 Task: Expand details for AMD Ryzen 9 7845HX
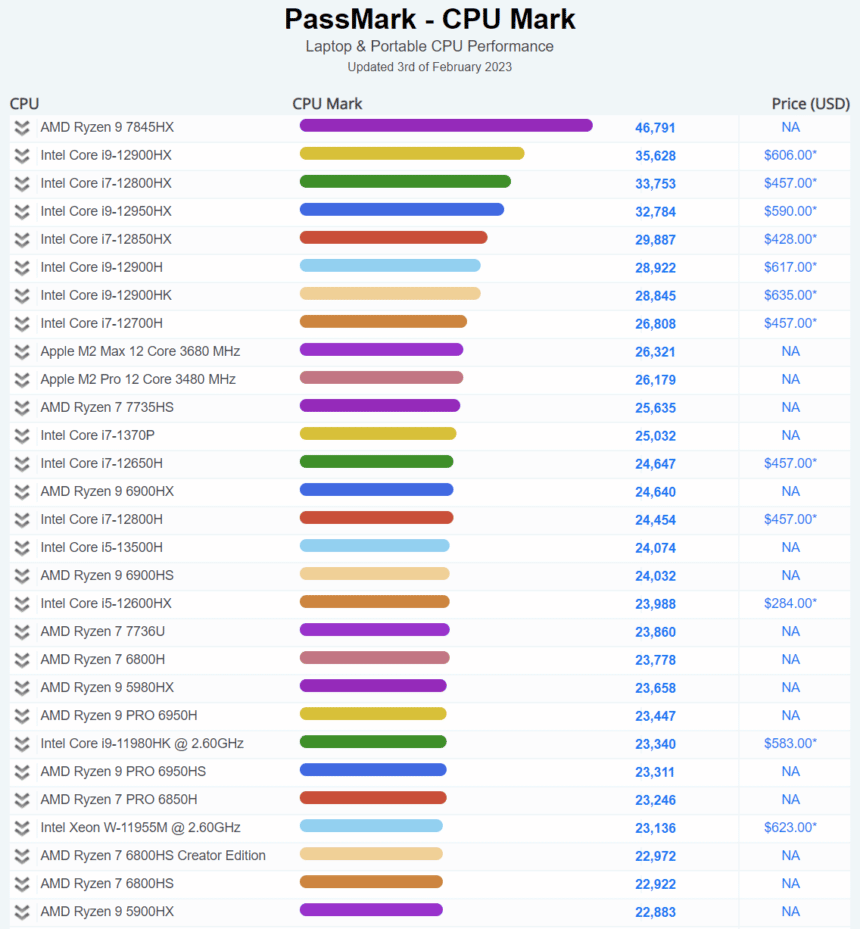[21, 128]
